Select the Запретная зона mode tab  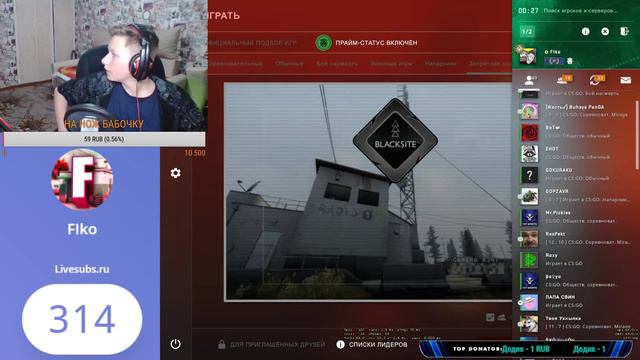click(490, 64)
